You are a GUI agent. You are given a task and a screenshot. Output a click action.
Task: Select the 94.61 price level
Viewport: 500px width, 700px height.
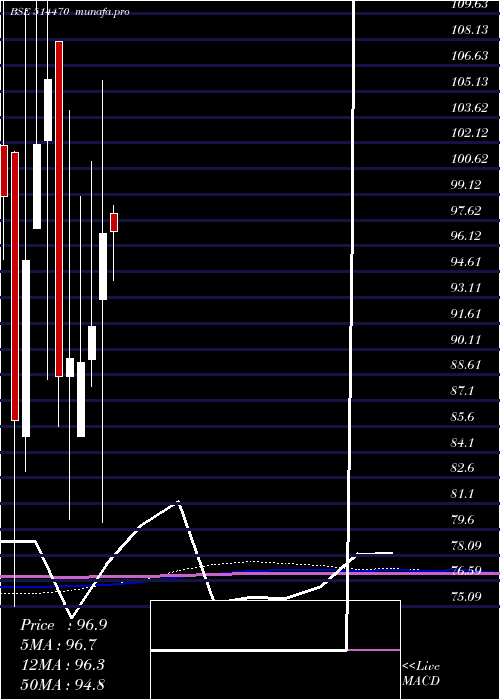click(x=466, y=262)
